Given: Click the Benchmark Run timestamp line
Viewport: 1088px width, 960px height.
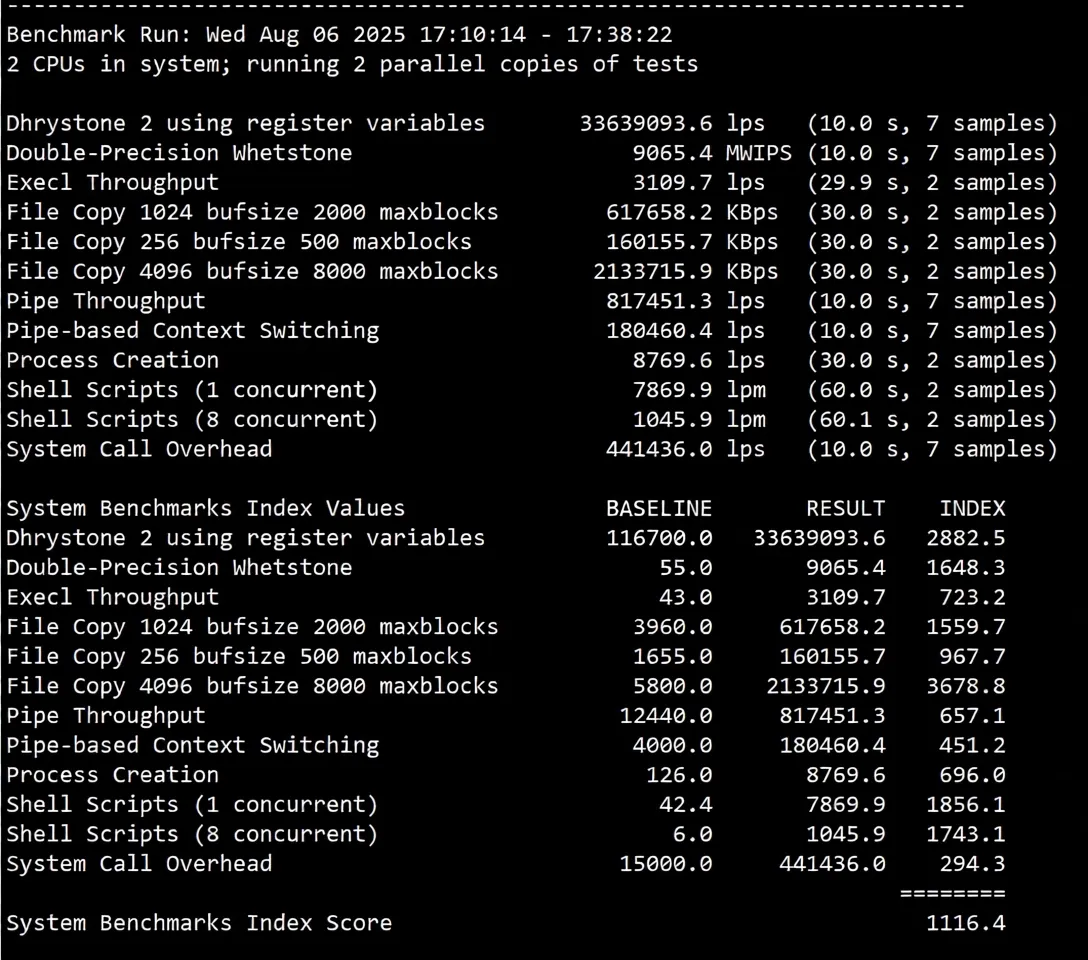Looking at the screenshot, I should click(x=340, y=33).
